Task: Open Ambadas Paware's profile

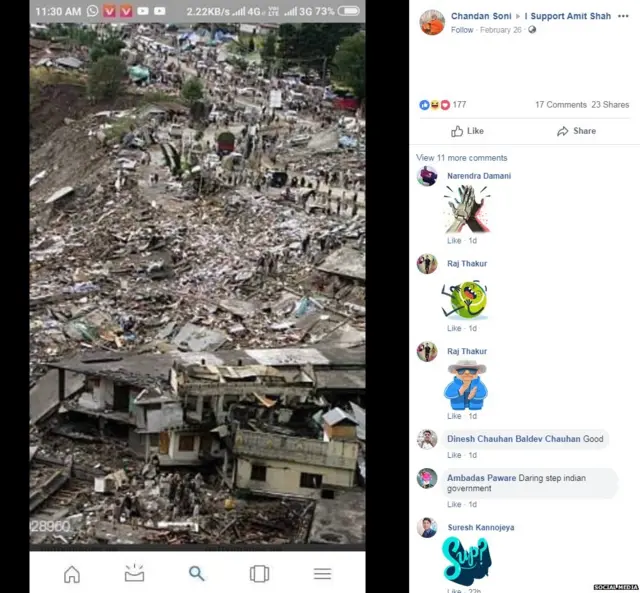Action: click(x=481, y=478)
